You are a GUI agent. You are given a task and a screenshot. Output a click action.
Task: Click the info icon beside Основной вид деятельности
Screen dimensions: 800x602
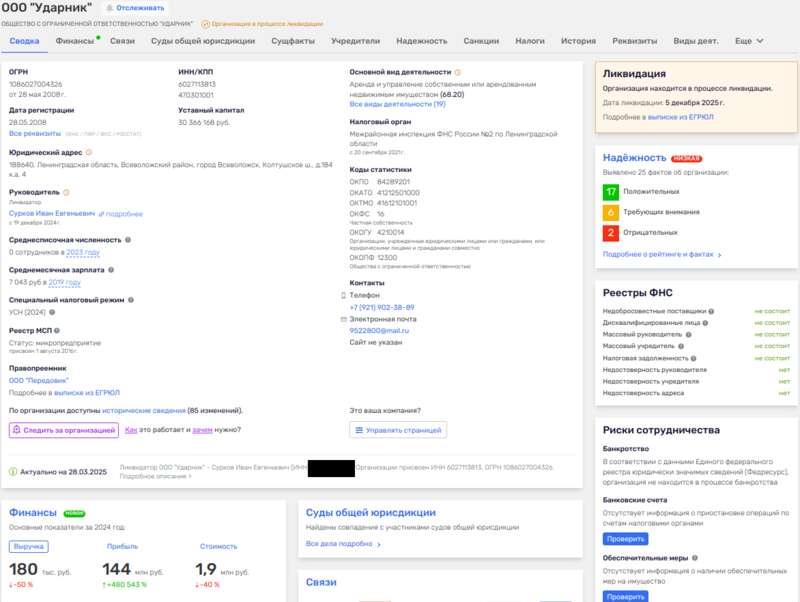[458, 72]
